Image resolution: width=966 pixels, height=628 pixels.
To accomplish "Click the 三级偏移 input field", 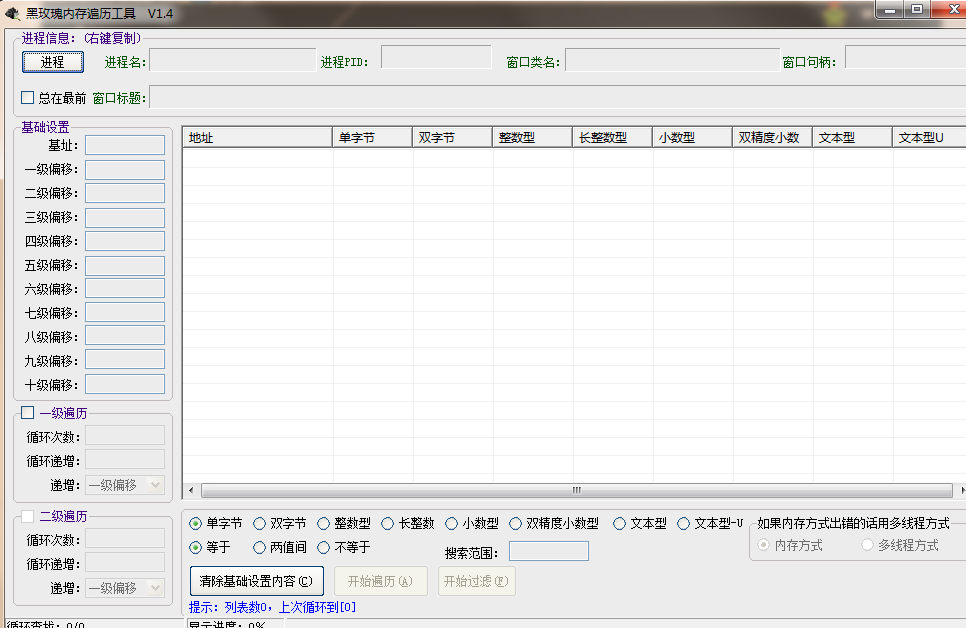I will [125, 218].
